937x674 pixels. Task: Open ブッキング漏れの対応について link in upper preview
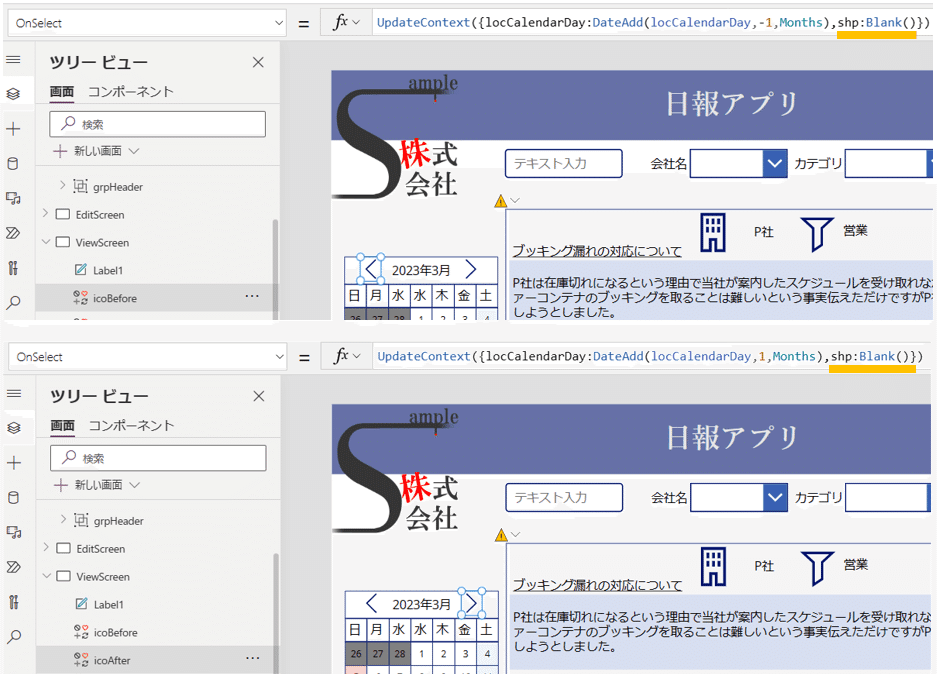click(596, 251)
